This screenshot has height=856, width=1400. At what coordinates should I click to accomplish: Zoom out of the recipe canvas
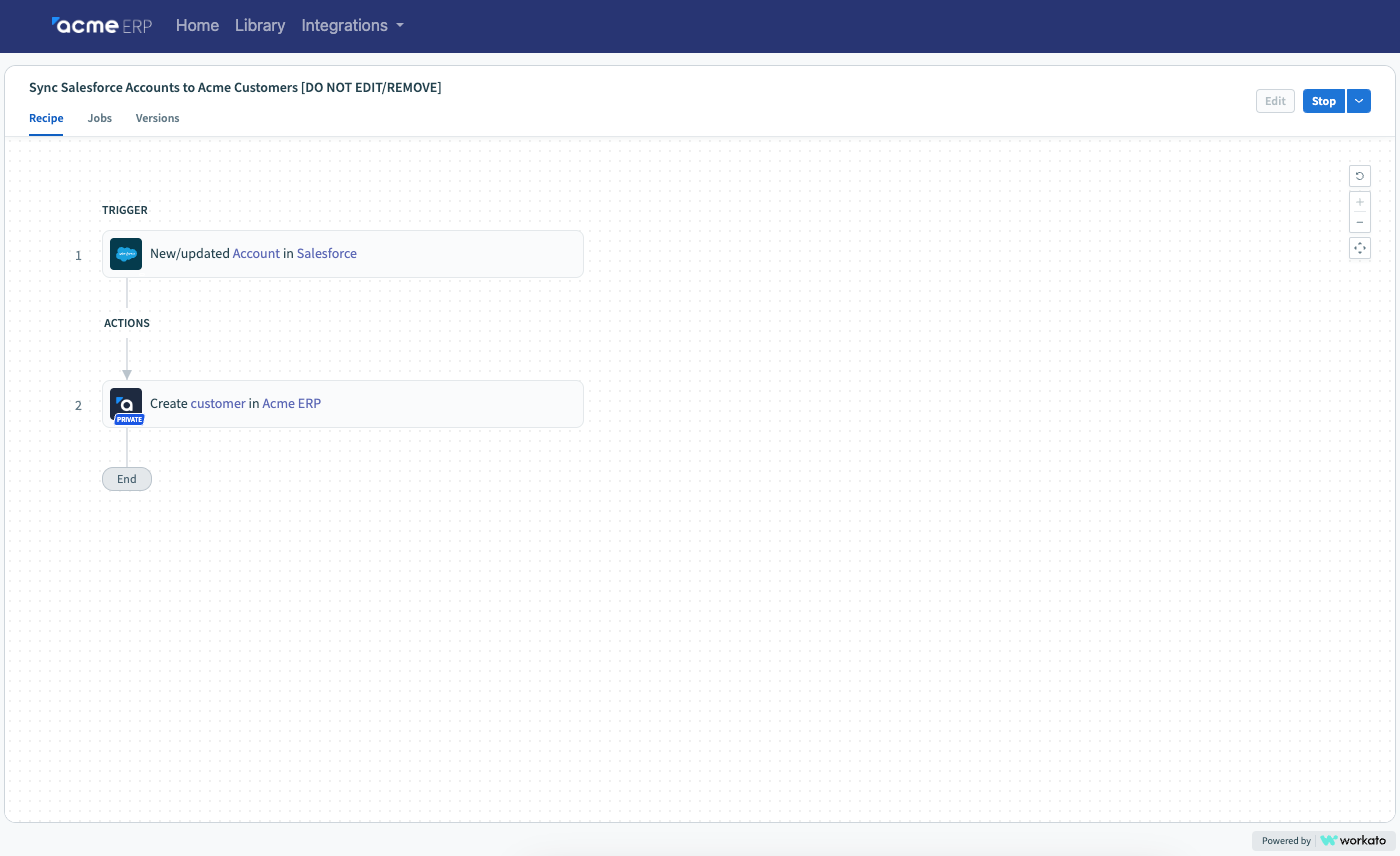tap(1359, 221)
